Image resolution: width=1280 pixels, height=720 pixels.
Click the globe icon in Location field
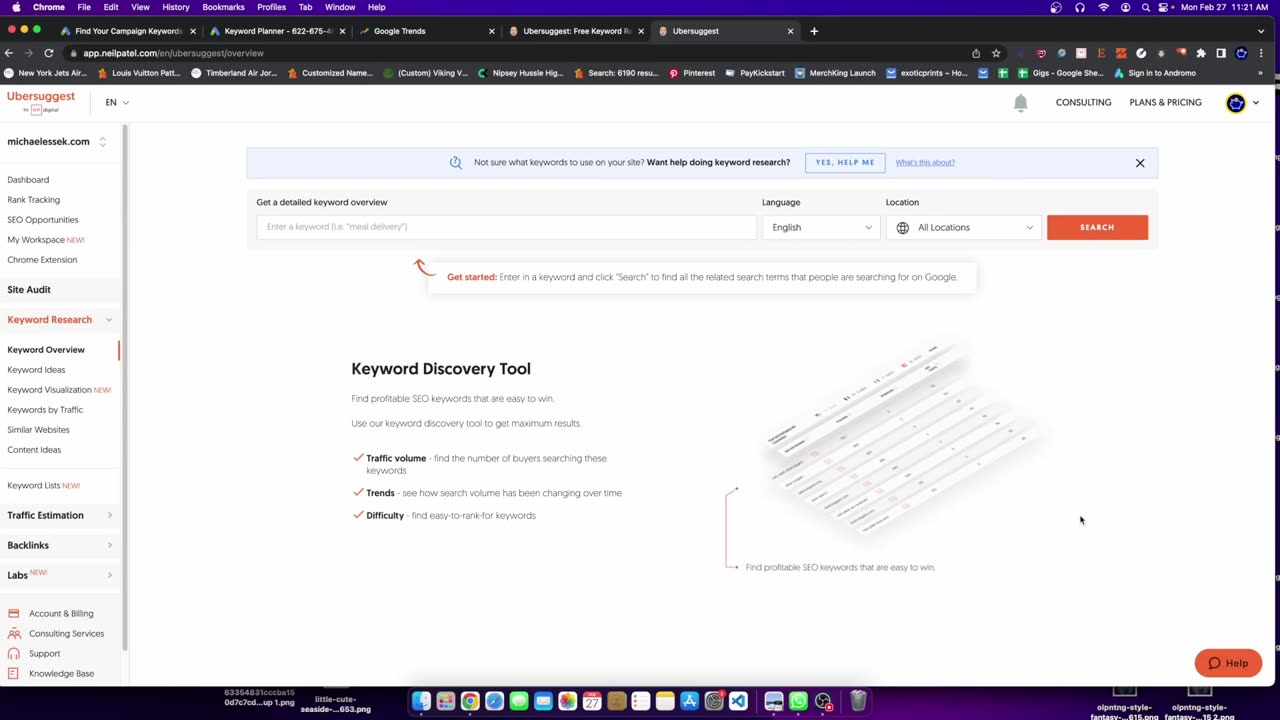tap(903, 227)
